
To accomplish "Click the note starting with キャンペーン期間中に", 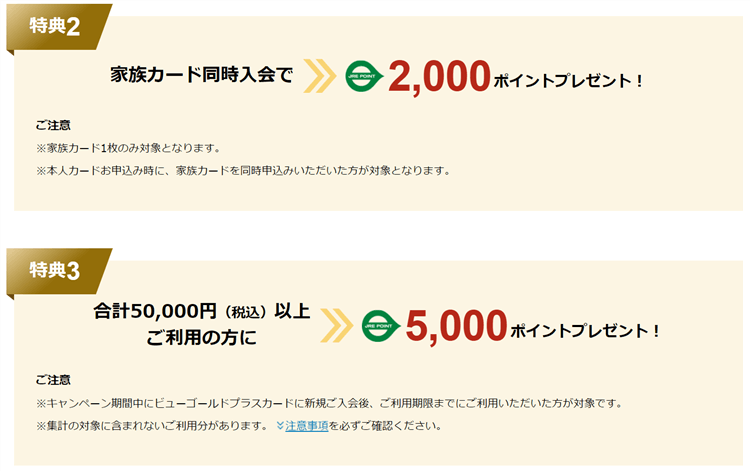I will [328, 404].
